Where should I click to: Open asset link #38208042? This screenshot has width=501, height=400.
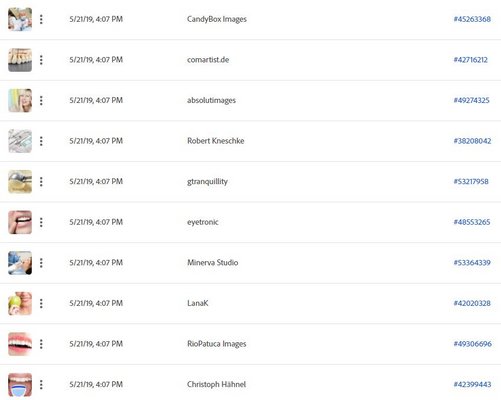472,141
